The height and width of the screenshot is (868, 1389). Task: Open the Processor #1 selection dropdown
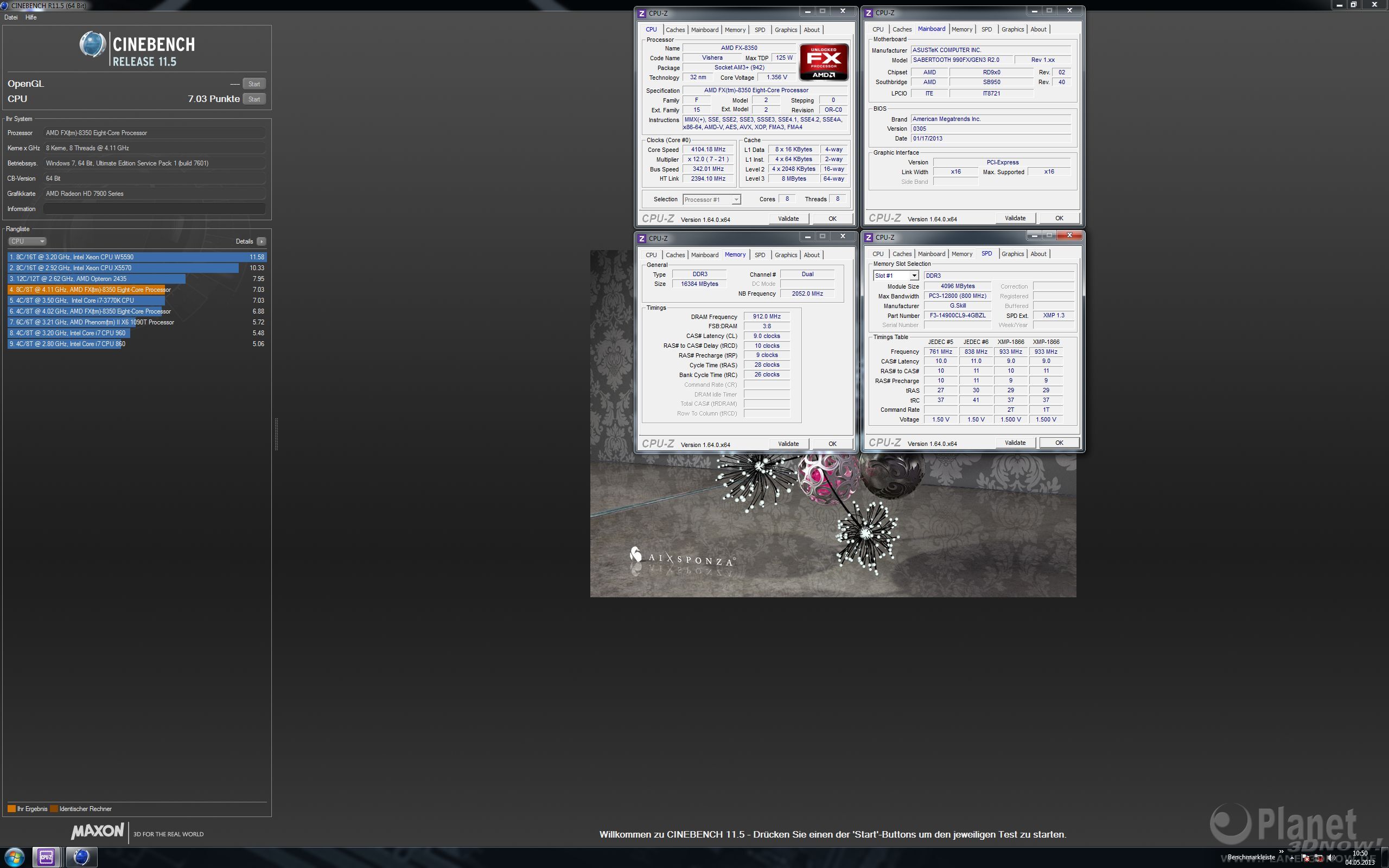712,199
